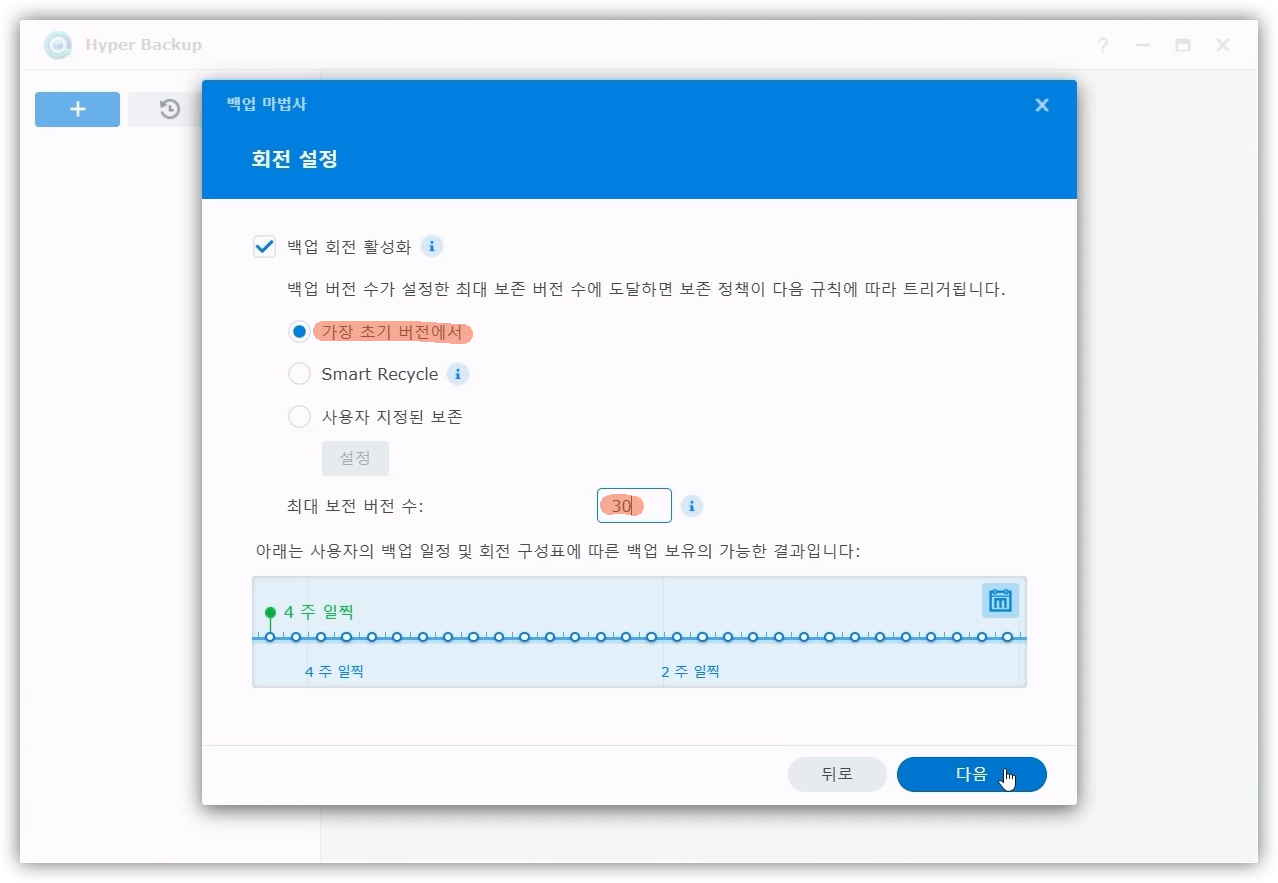Maximize the Hyper Backup window
This screenshot has width=1278, height=883.
1182,45
